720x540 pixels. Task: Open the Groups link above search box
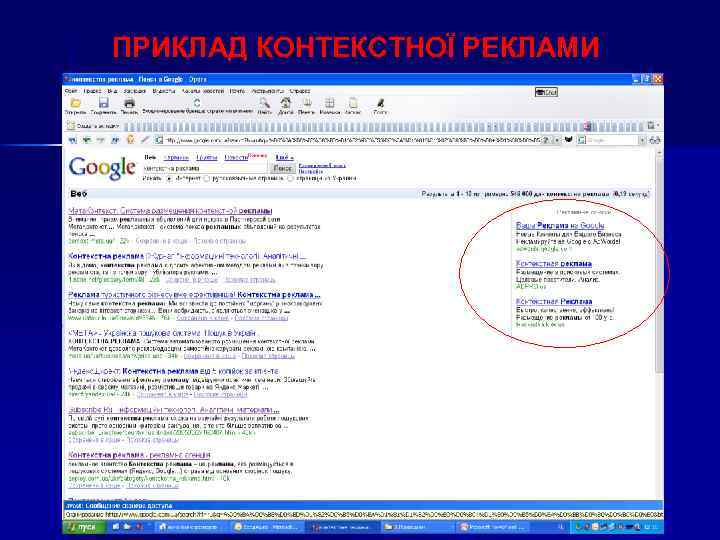point(207,158)
